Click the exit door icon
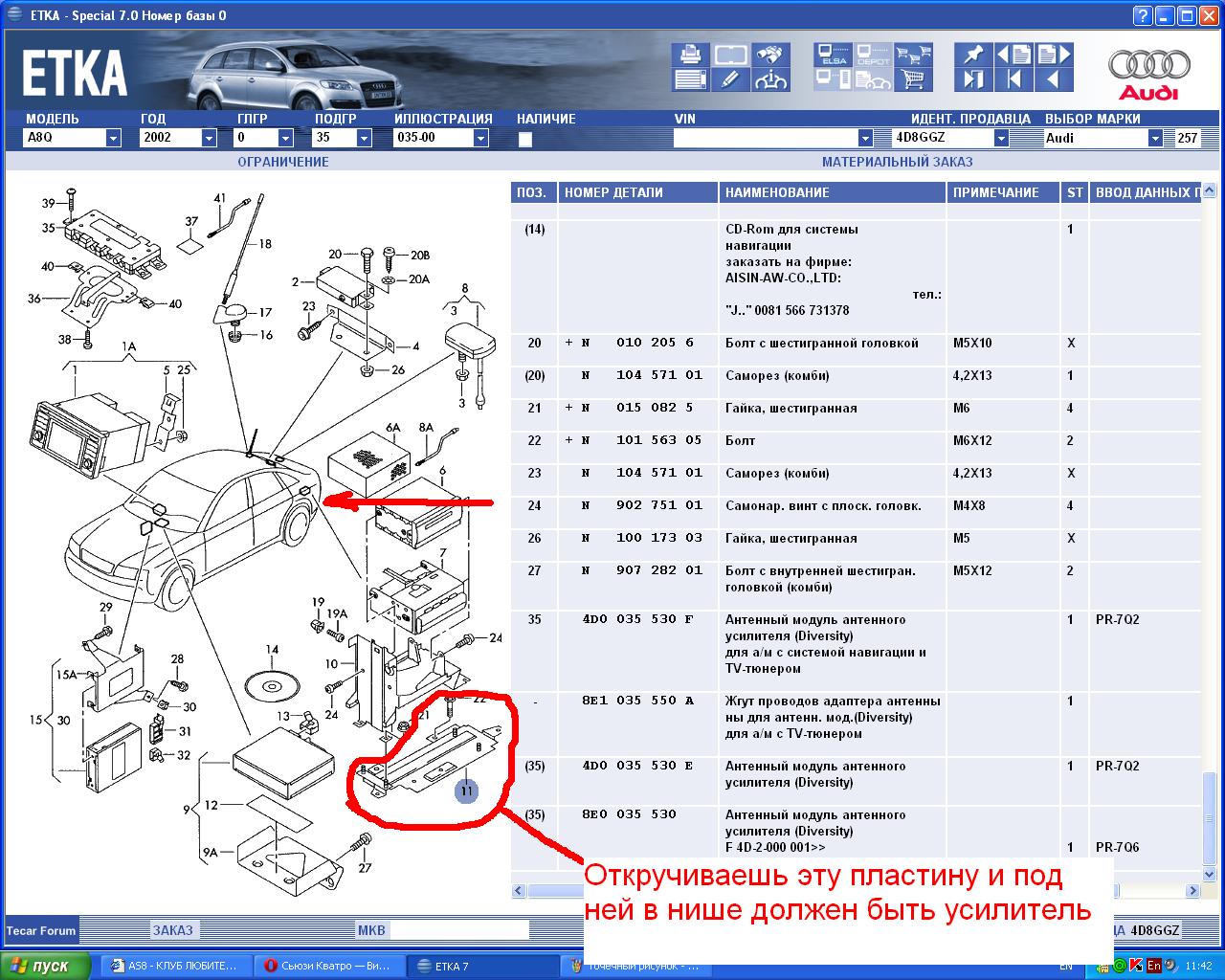The width and height of the screenshot is (1225, 980). 973,80
